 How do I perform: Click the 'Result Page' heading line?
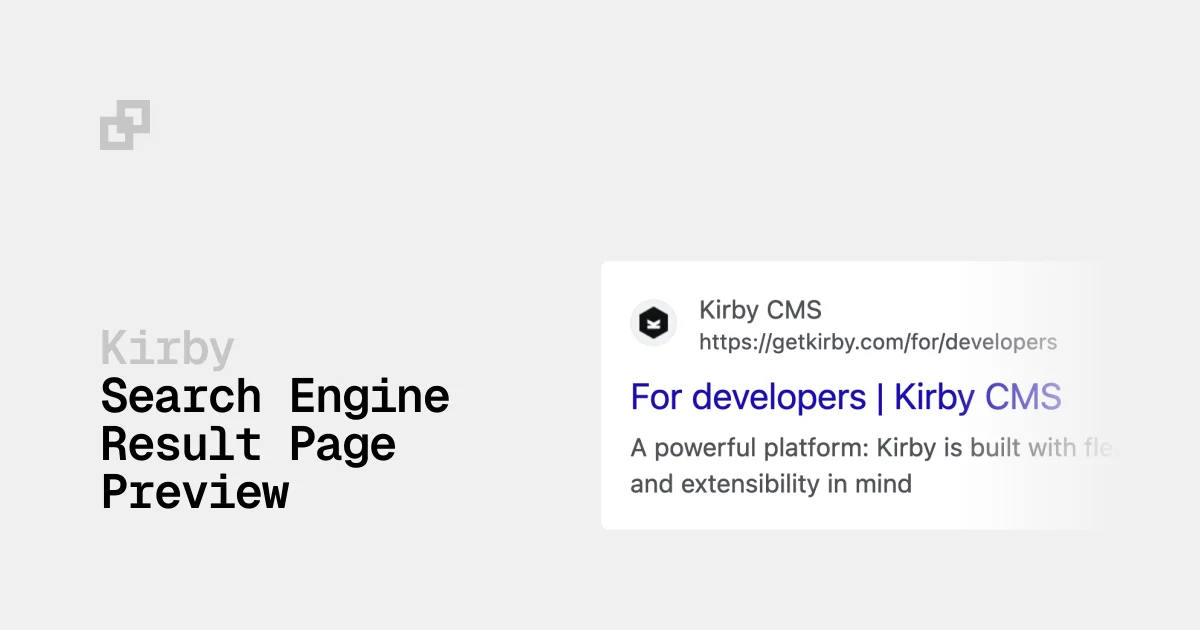click(248, 444)
